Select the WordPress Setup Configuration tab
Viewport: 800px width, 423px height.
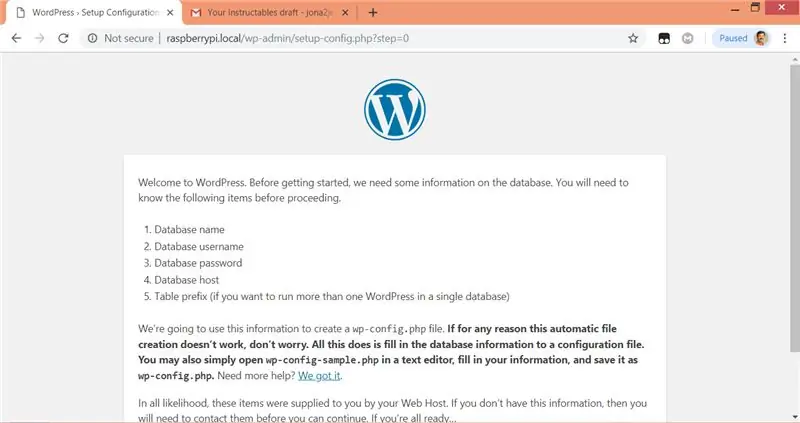pyautogui.click(x=96, y=13)
